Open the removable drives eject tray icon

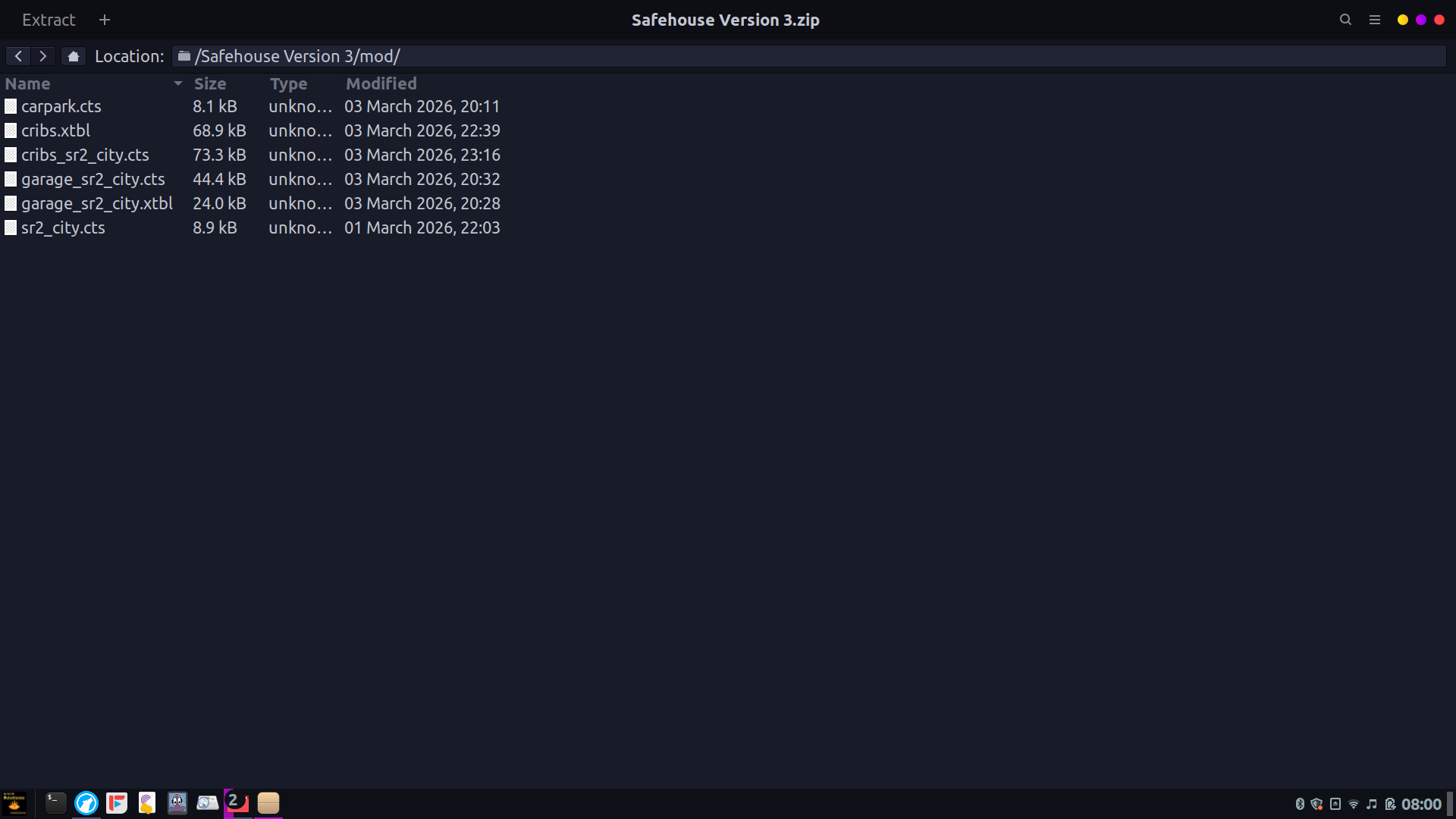(x=1335, y=804)
